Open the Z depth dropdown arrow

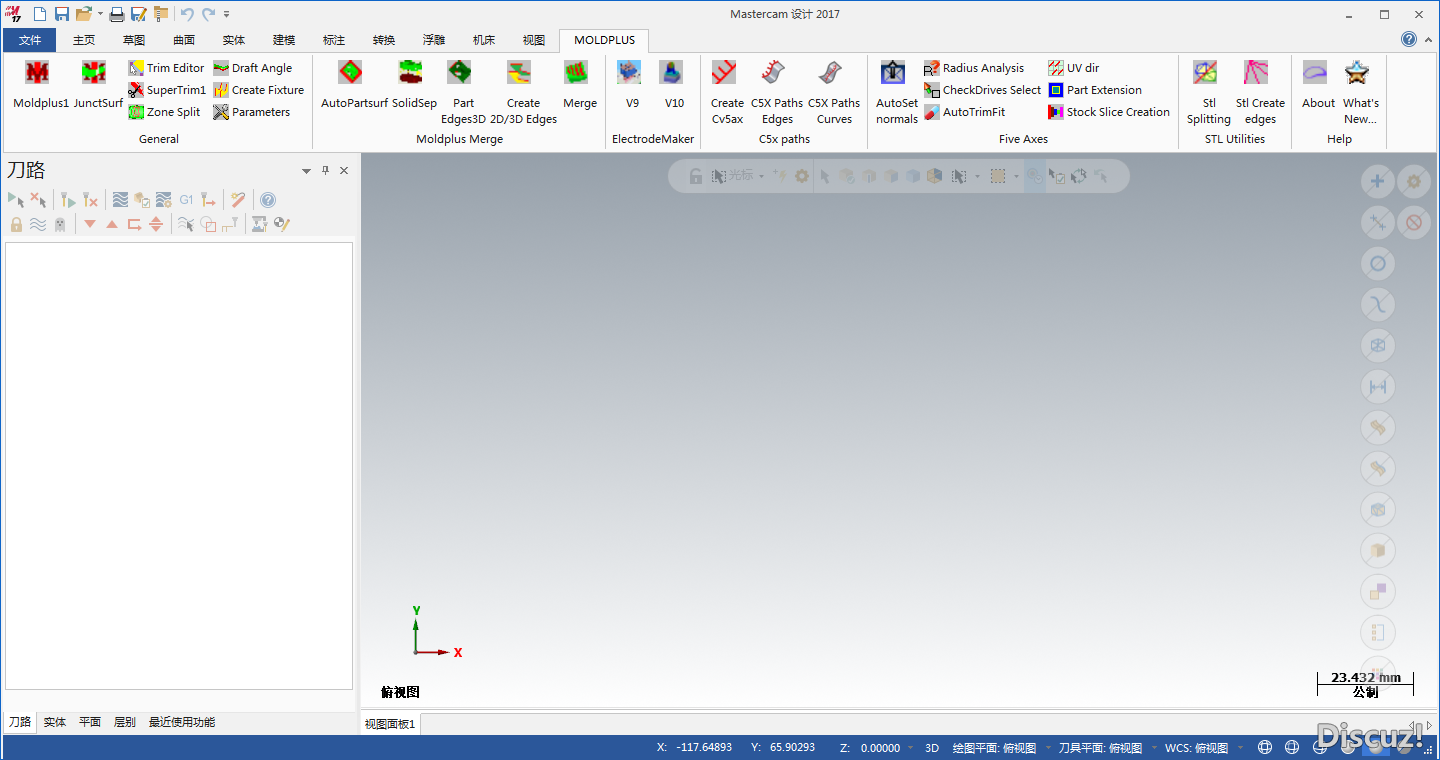pyautogui.click(x=911, y=748)
